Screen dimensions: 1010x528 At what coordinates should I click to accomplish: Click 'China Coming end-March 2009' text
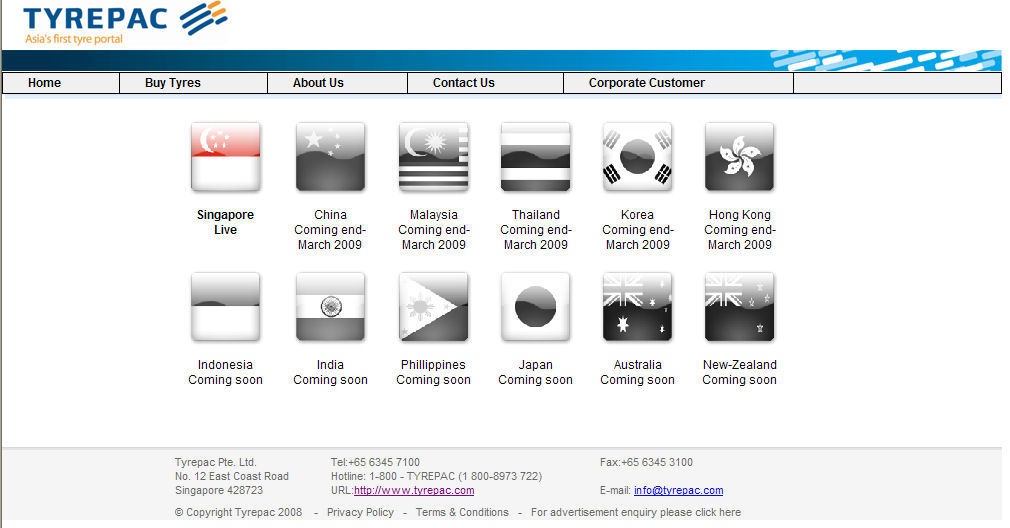pos(330,230)
